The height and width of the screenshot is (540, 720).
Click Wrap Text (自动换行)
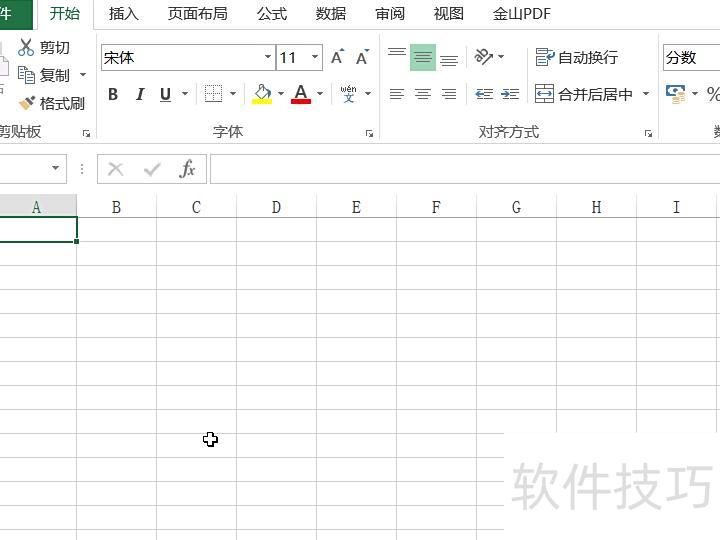[x=577, y=57]
